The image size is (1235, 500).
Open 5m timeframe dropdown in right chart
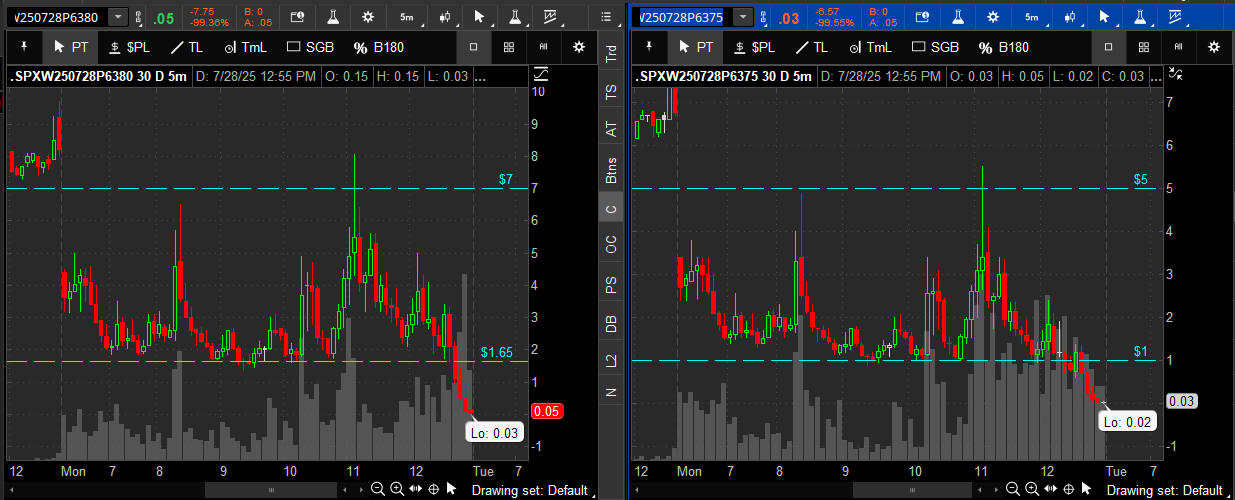pos(1032,17)
